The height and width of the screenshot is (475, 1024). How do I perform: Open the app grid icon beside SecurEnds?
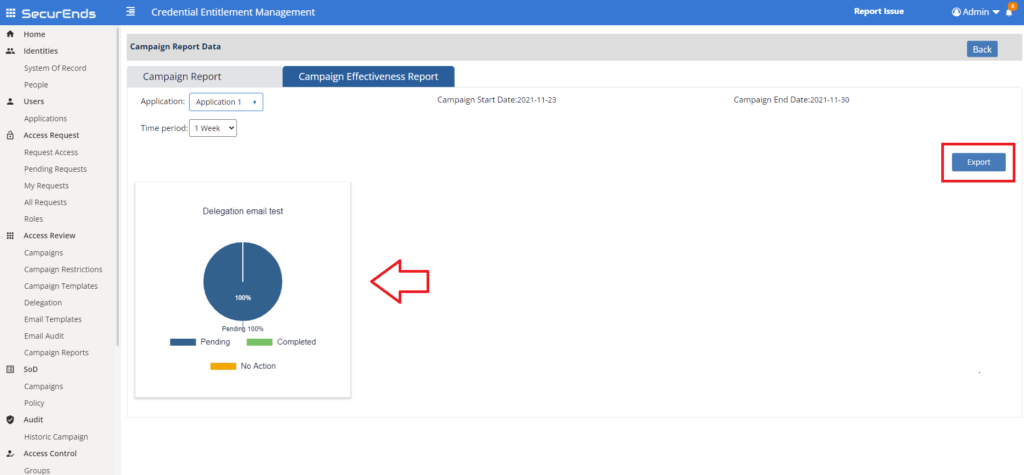(10, 13)
